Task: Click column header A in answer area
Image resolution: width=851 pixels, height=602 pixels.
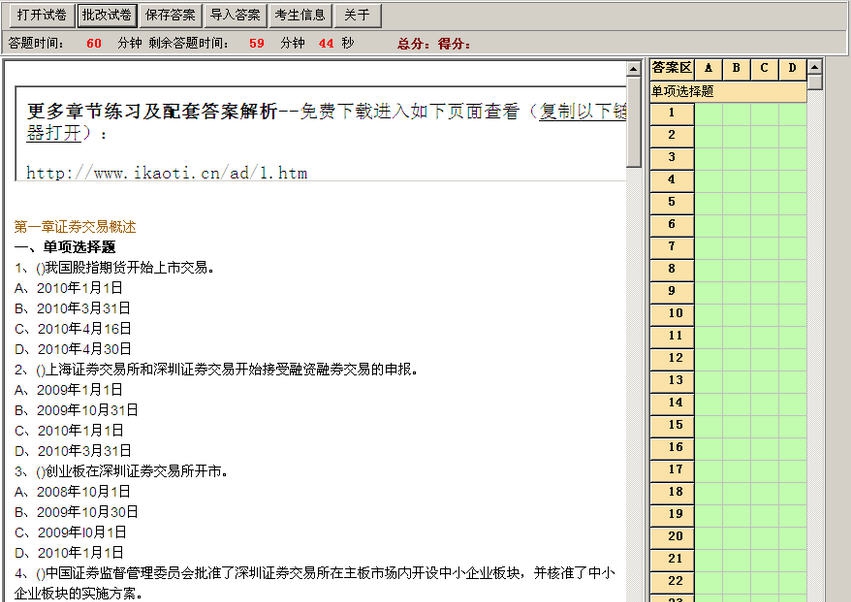Action: [x=708, y=68]
